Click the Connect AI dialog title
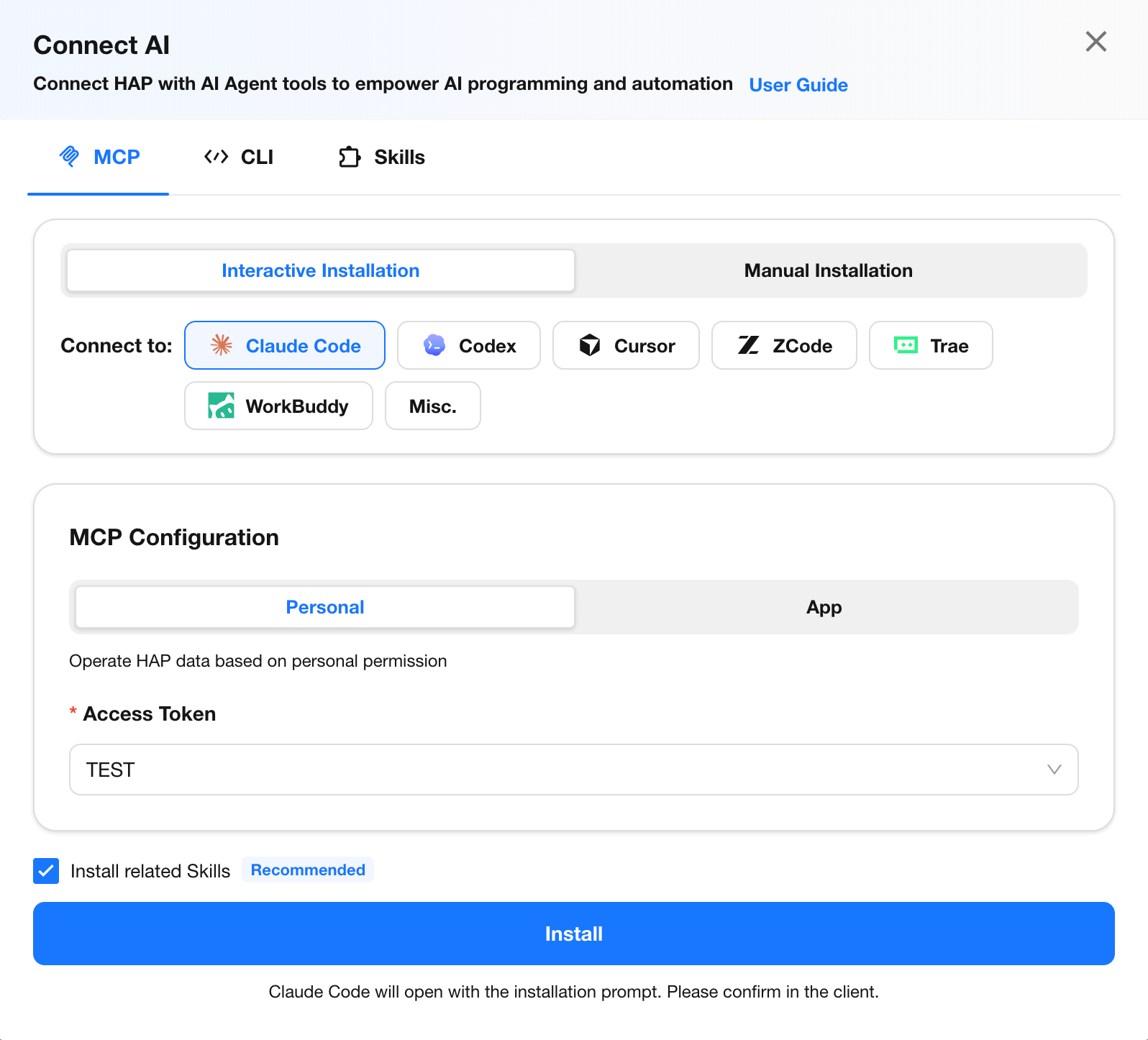The image size is (1148, 1040). [x=101, y=45]
